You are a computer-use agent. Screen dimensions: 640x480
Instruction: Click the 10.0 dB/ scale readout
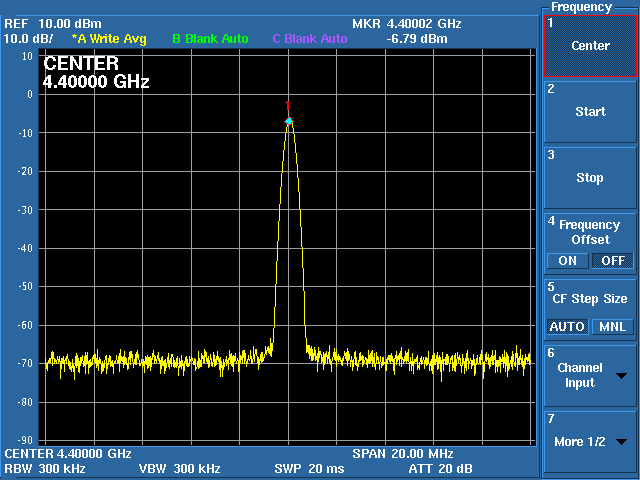[x=28, y=39]
